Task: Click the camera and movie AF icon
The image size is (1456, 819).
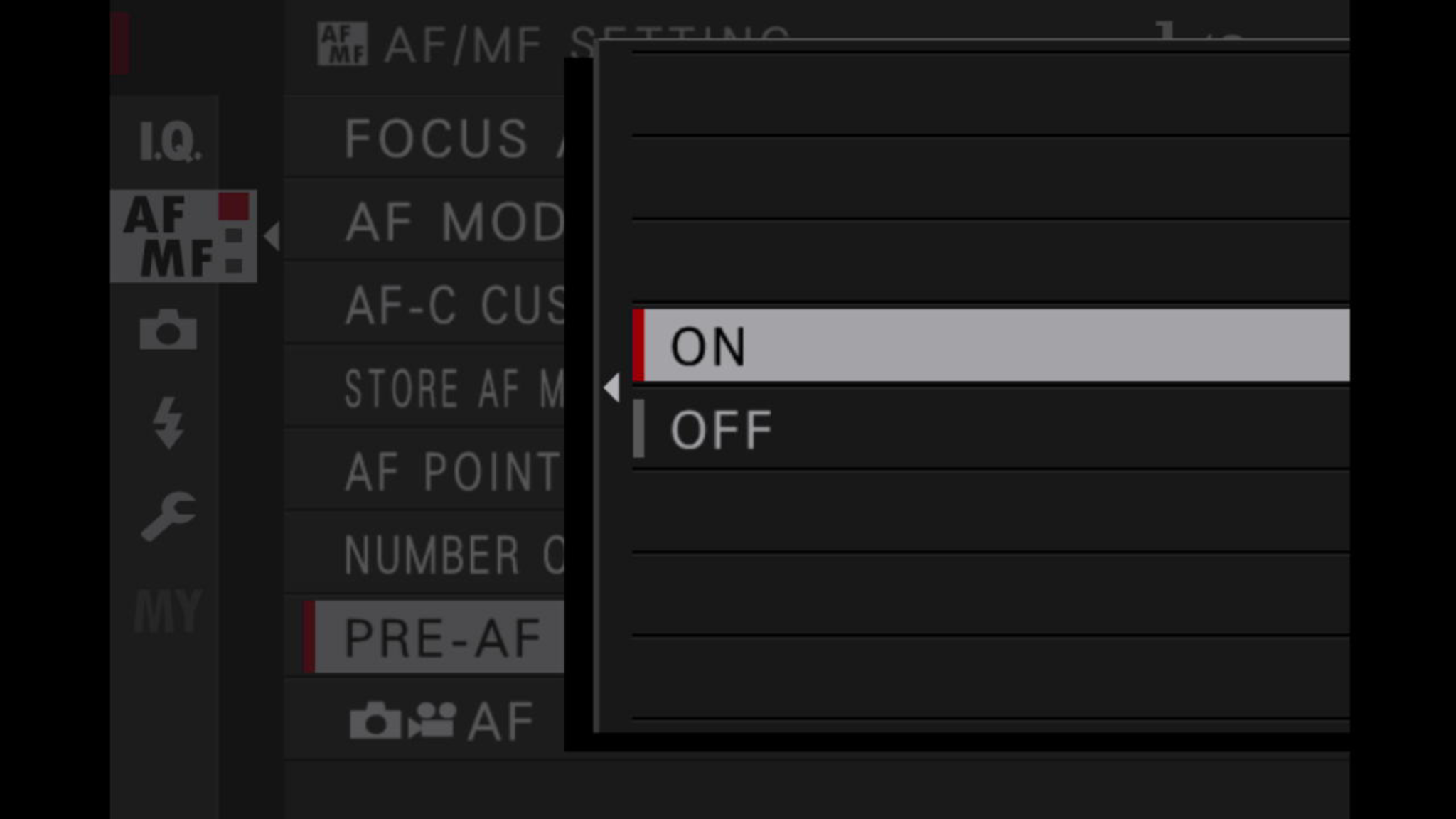Action: click(402, 721)
